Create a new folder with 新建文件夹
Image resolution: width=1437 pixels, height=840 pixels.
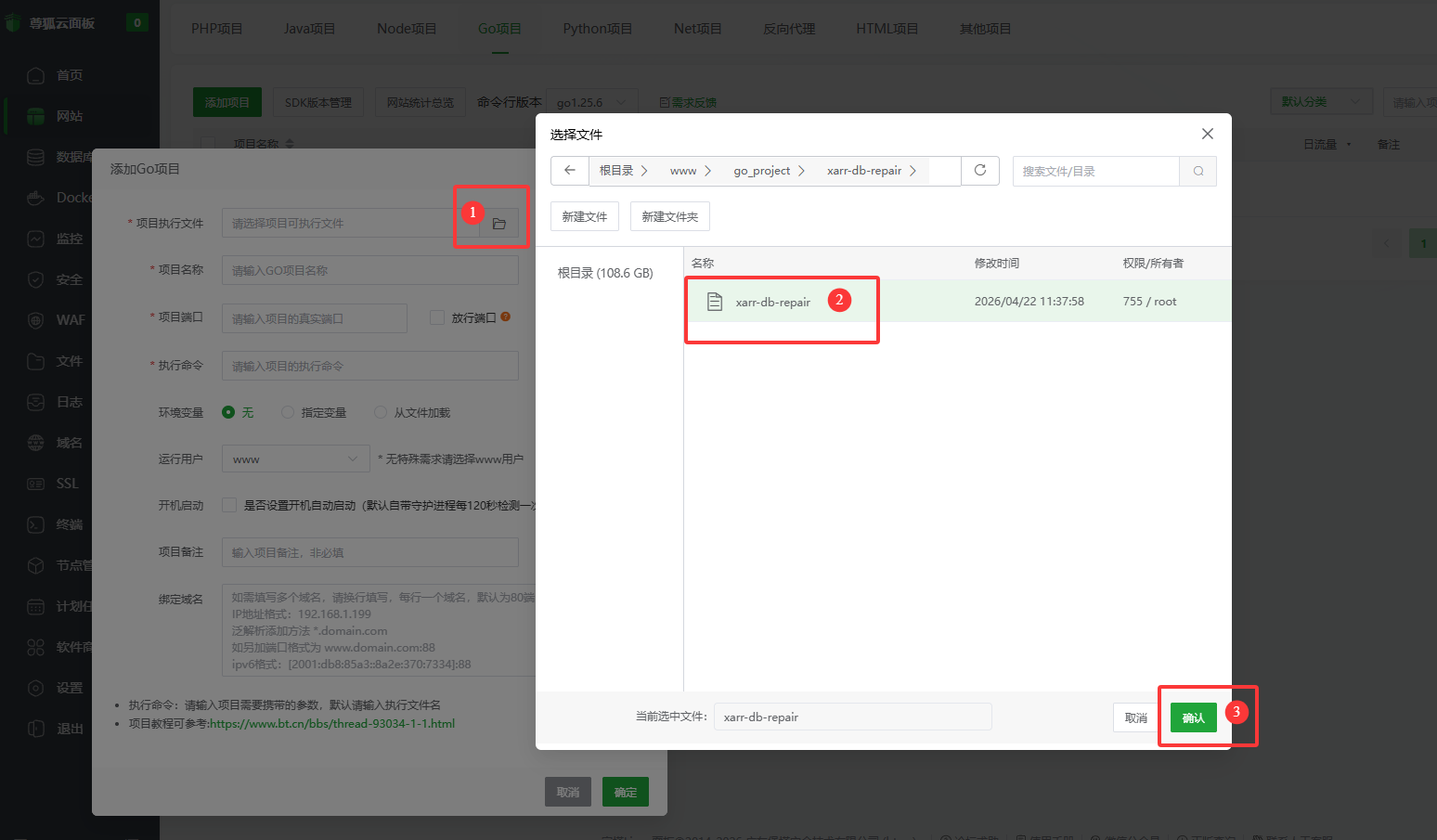coord(669,215)
